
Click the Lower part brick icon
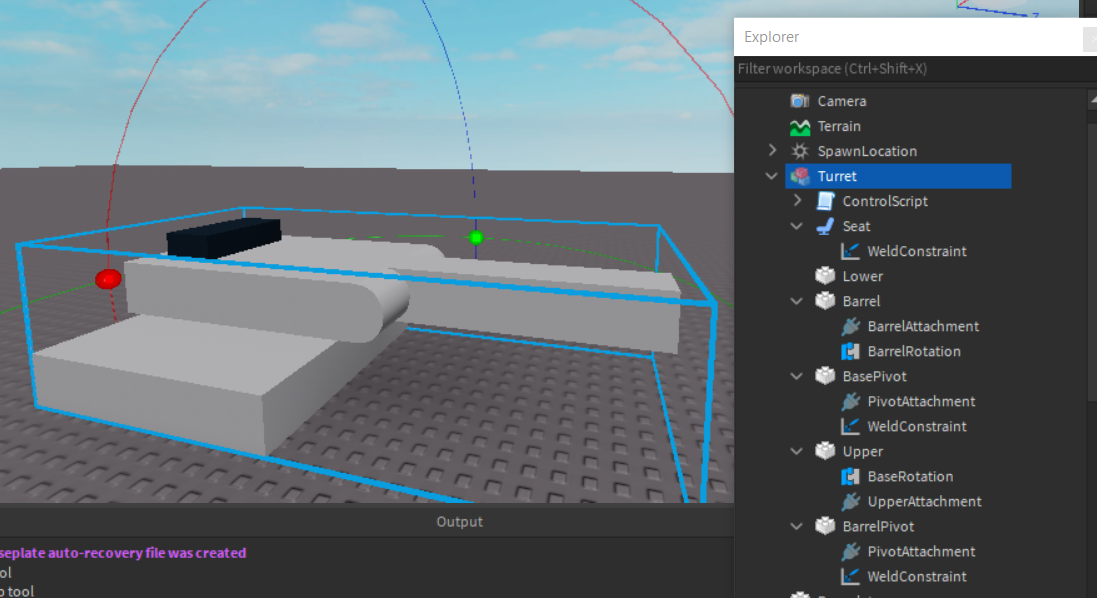824,275
